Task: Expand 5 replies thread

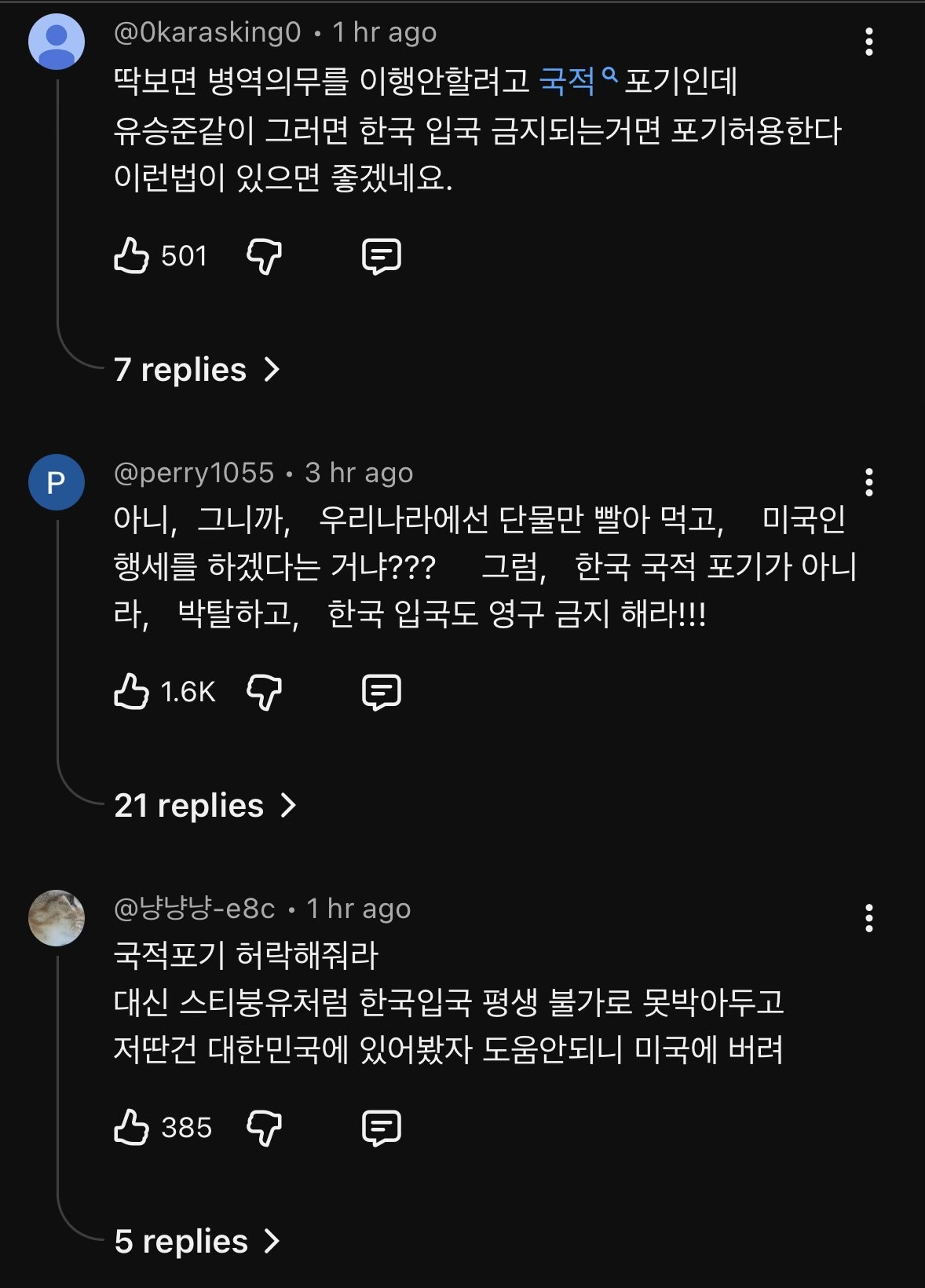Action: [196, 1241]
